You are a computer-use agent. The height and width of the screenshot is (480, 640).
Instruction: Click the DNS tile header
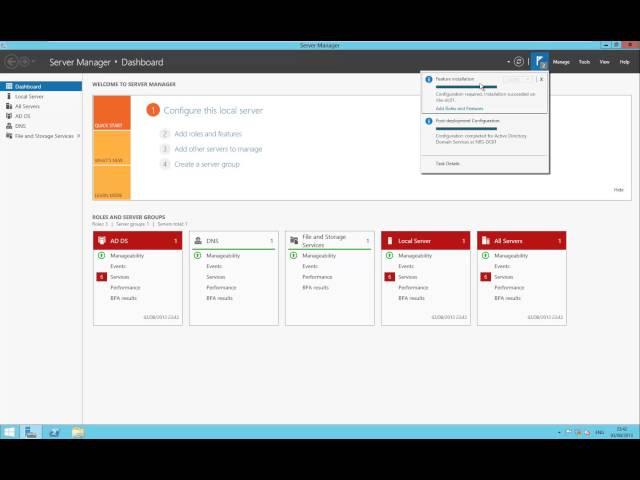(x=234, y=241)
